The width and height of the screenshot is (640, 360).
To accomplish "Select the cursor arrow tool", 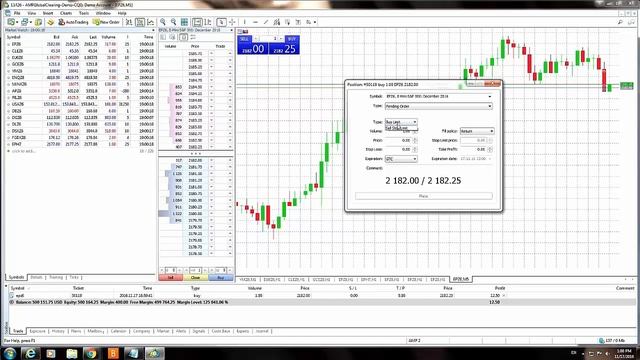I will click(221, 22).
